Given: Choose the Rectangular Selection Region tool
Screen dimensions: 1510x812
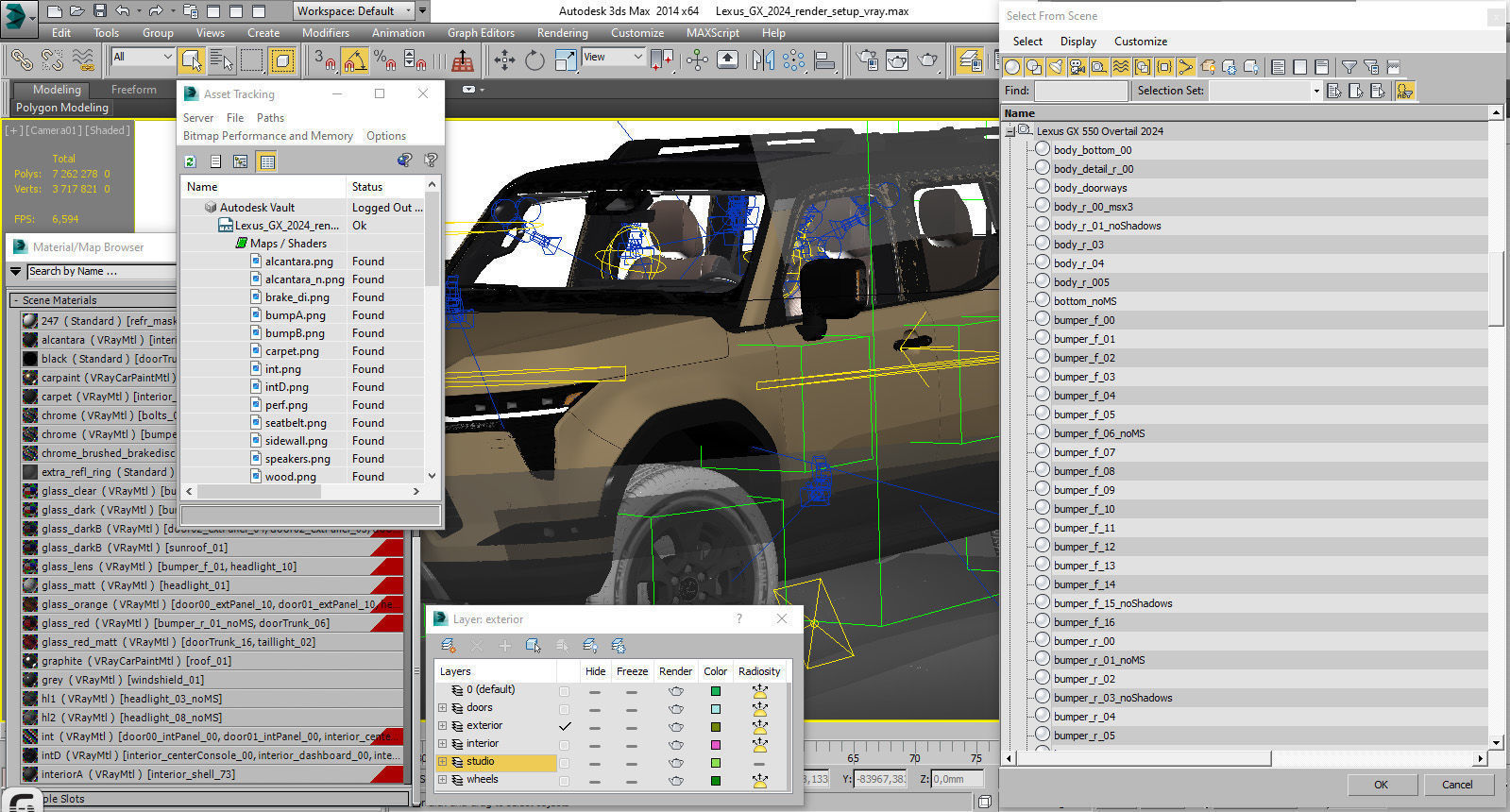Looking at the screenshot, I should pyautogui.click(x=251, y=60).
